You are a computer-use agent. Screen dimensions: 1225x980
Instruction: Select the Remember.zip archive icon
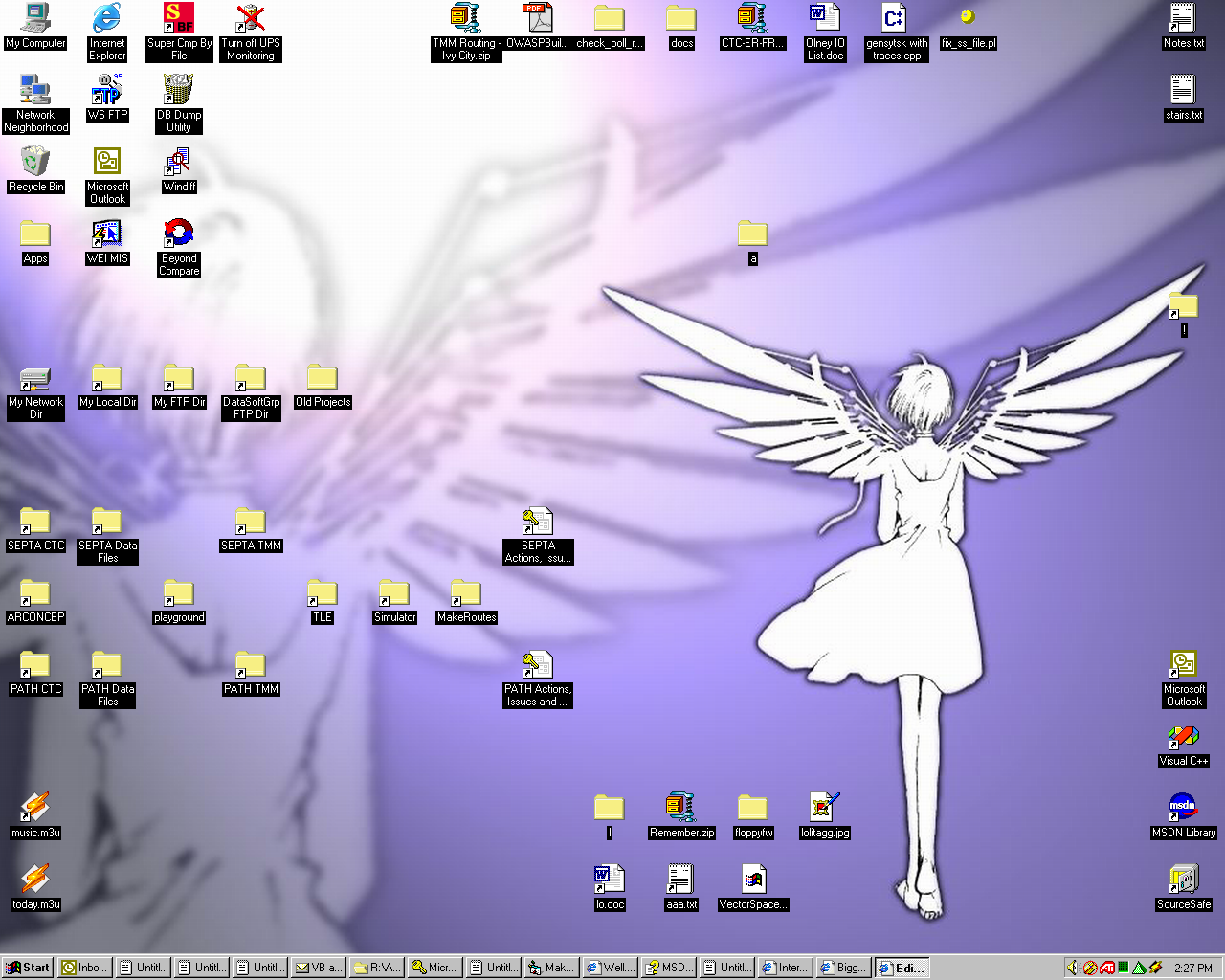click(x=681, y=808)
